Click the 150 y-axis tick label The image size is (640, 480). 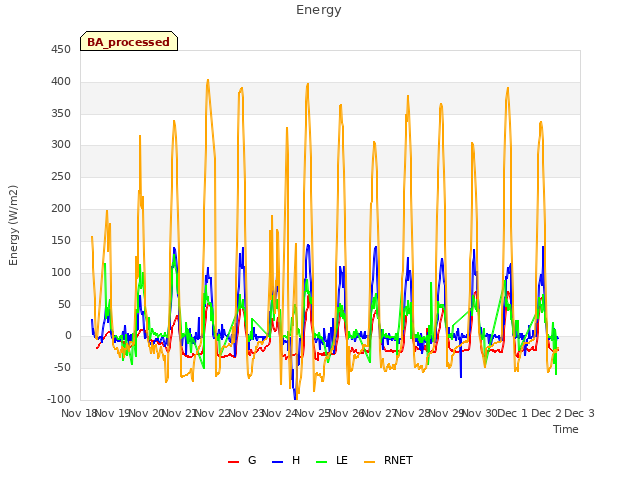(61, 240)
